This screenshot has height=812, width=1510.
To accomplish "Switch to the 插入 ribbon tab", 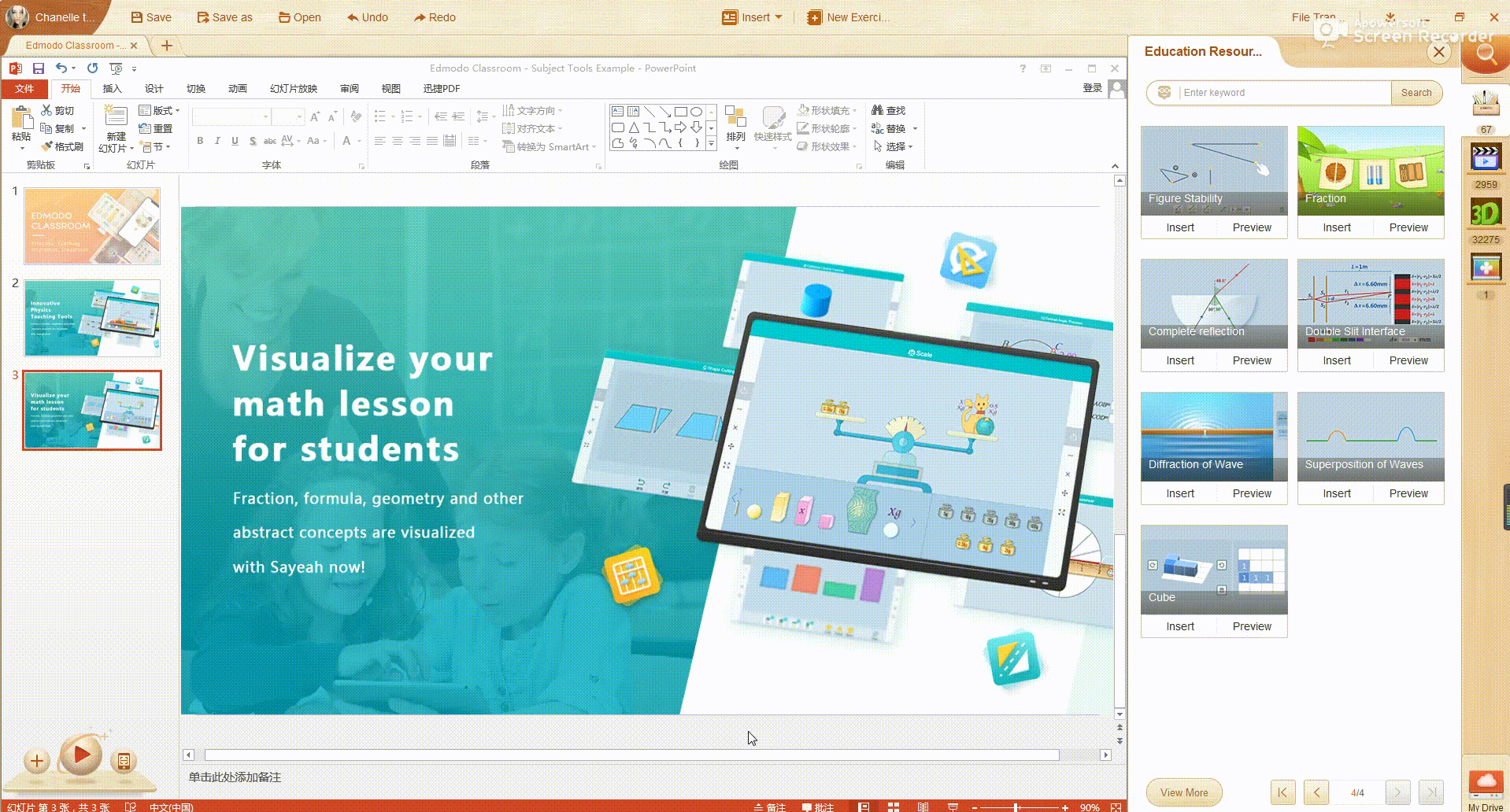I will coord(113,89).
